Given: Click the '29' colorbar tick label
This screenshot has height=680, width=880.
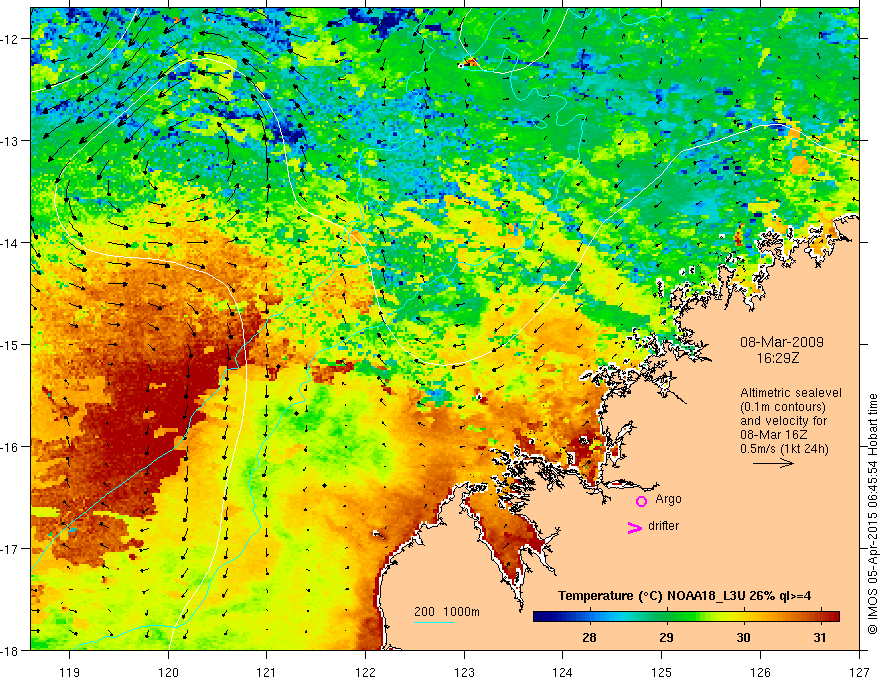Looking at the screenshot, I should coord(666,637).
